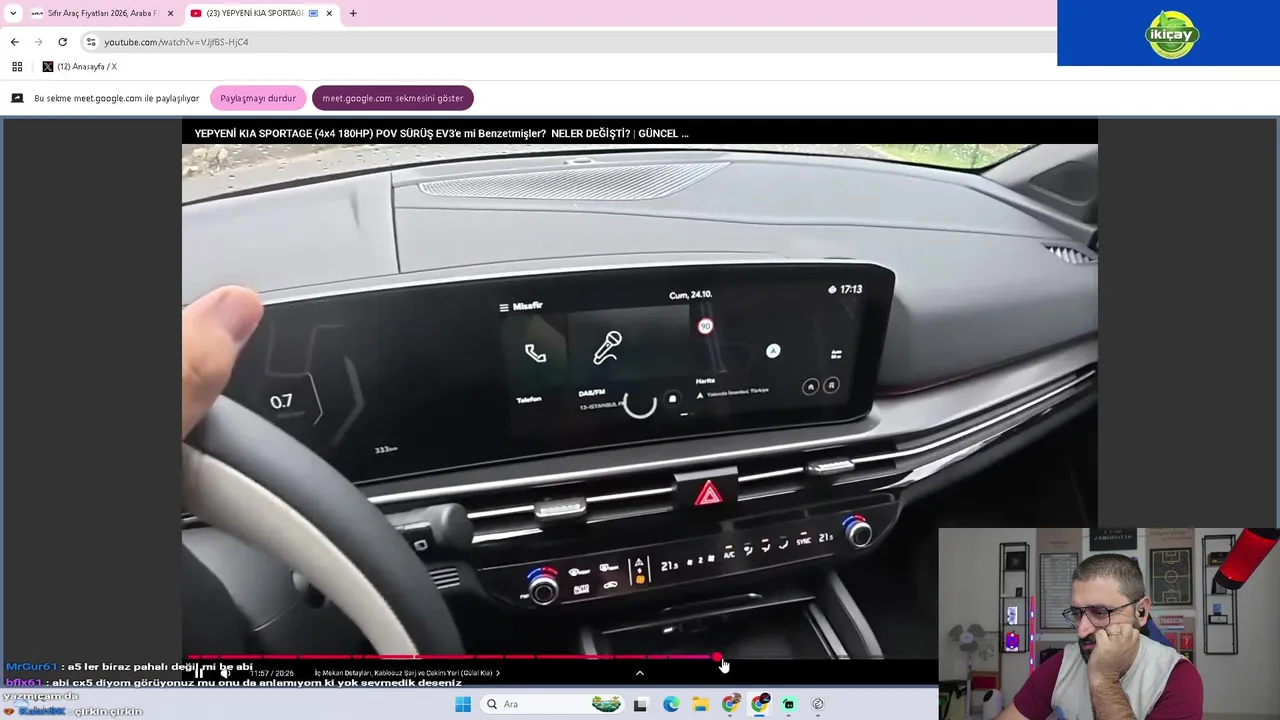Screen dimensions: 1280x720
Task: Click Paylaşmayı durdur button
Action: tap(258, 98)
